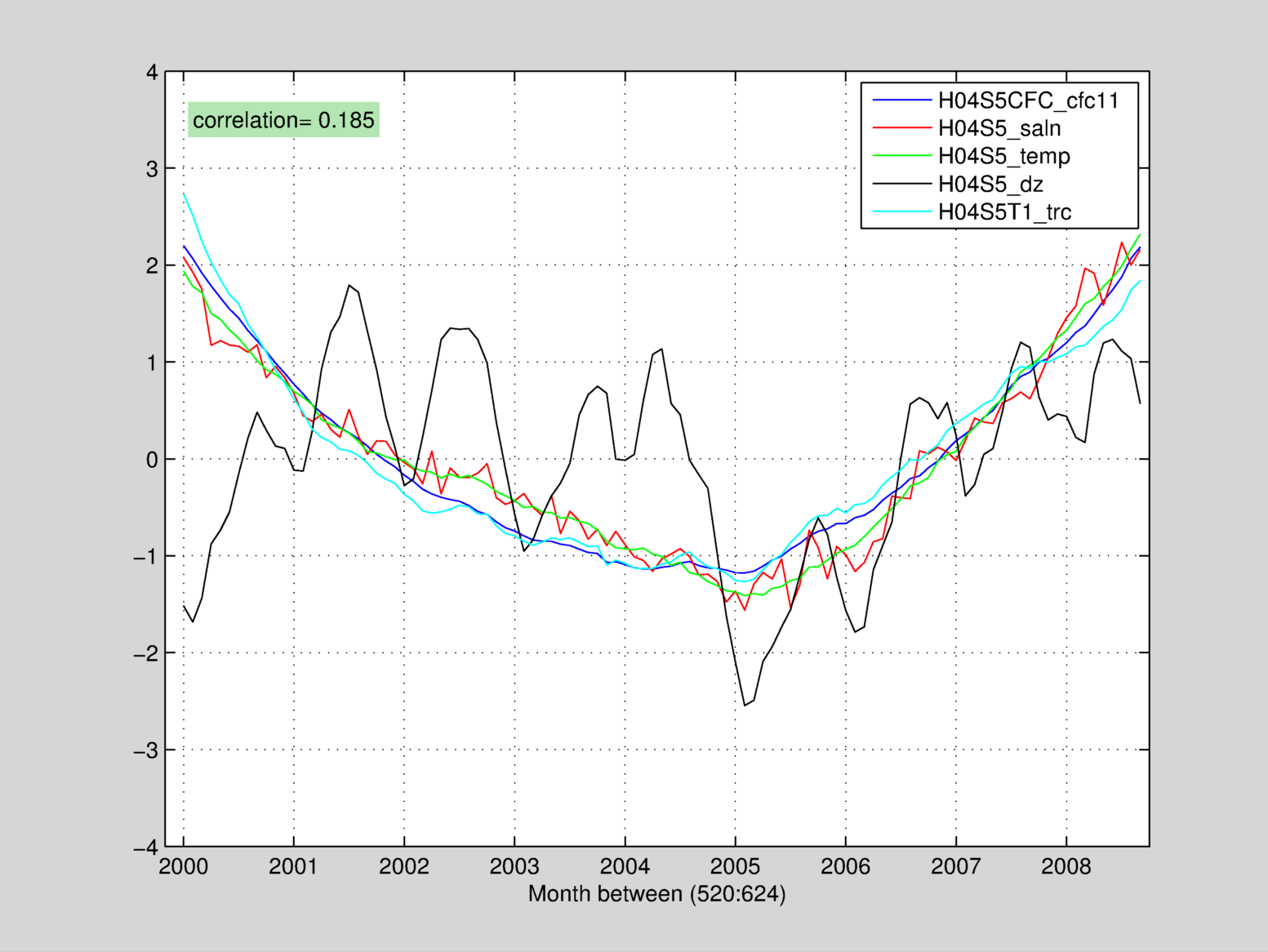1268x952 pixels.
Task: Click the red line sample in legend
Action: point(901,128)
